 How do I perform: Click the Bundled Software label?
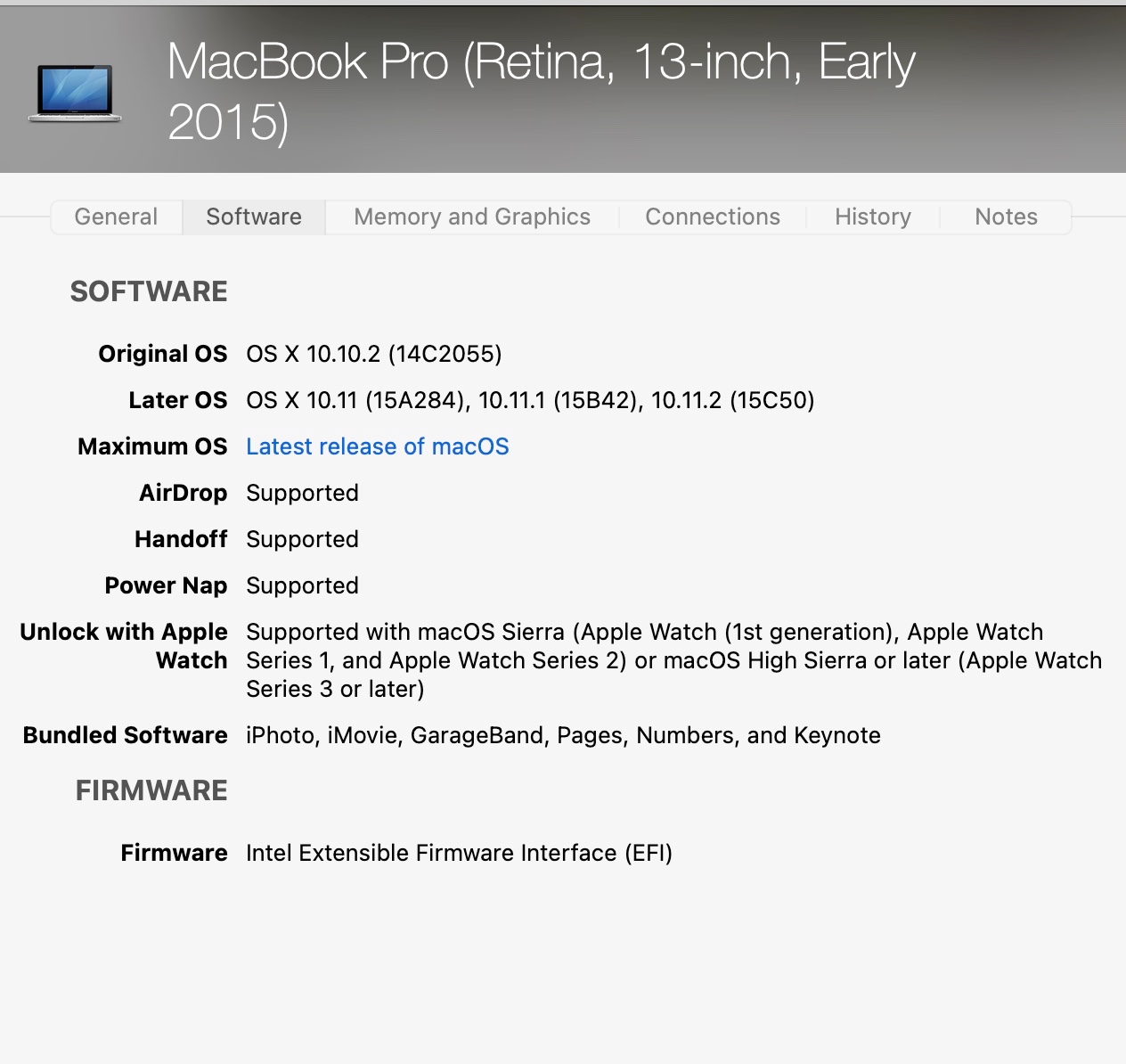click(126, 735)
